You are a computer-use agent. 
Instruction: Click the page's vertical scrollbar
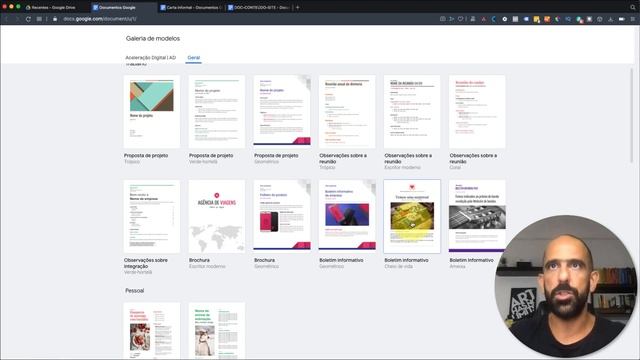coord(632,116)
